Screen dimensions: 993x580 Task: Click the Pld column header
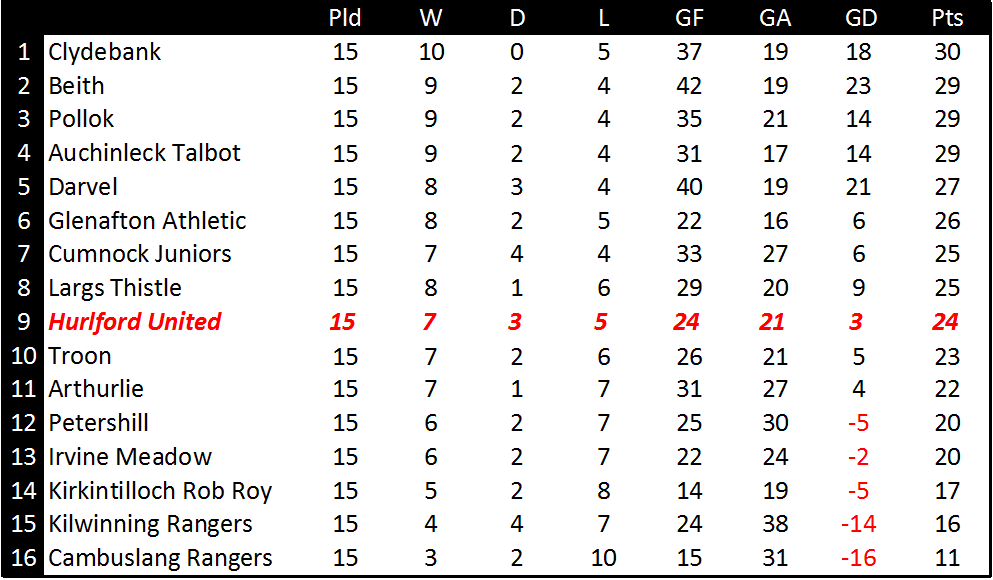345,18
